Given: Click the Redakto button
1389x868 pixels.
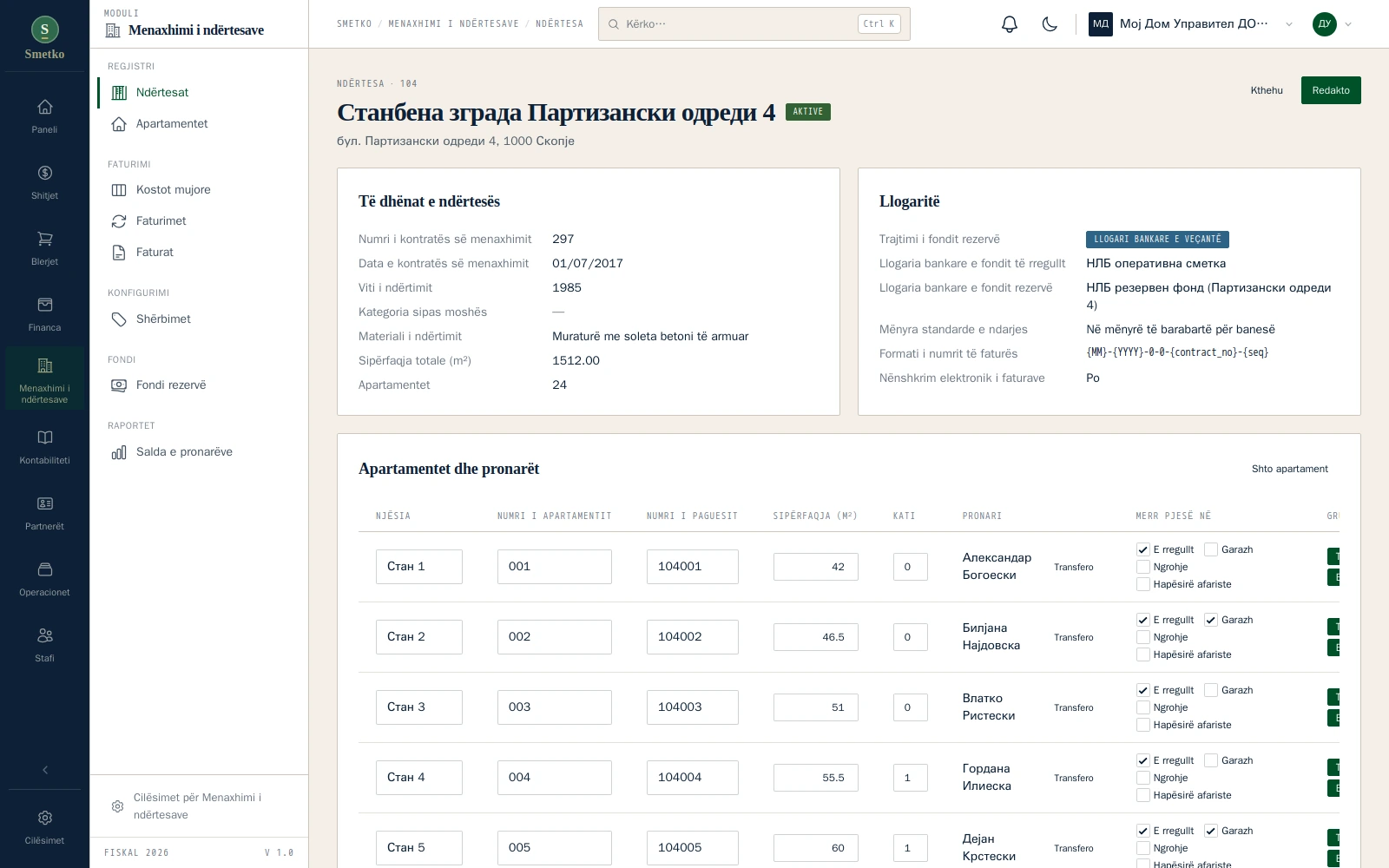Looking at the screenshot, I should pyautogui.click(x=1330, y=90).
